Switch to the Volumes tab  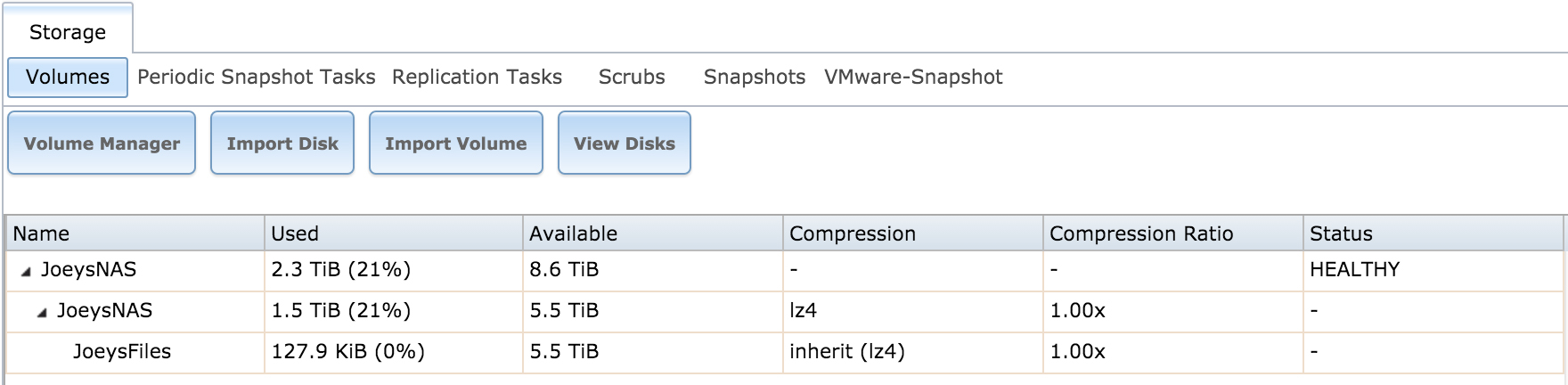pyautogui.click(x=68, y=77)
